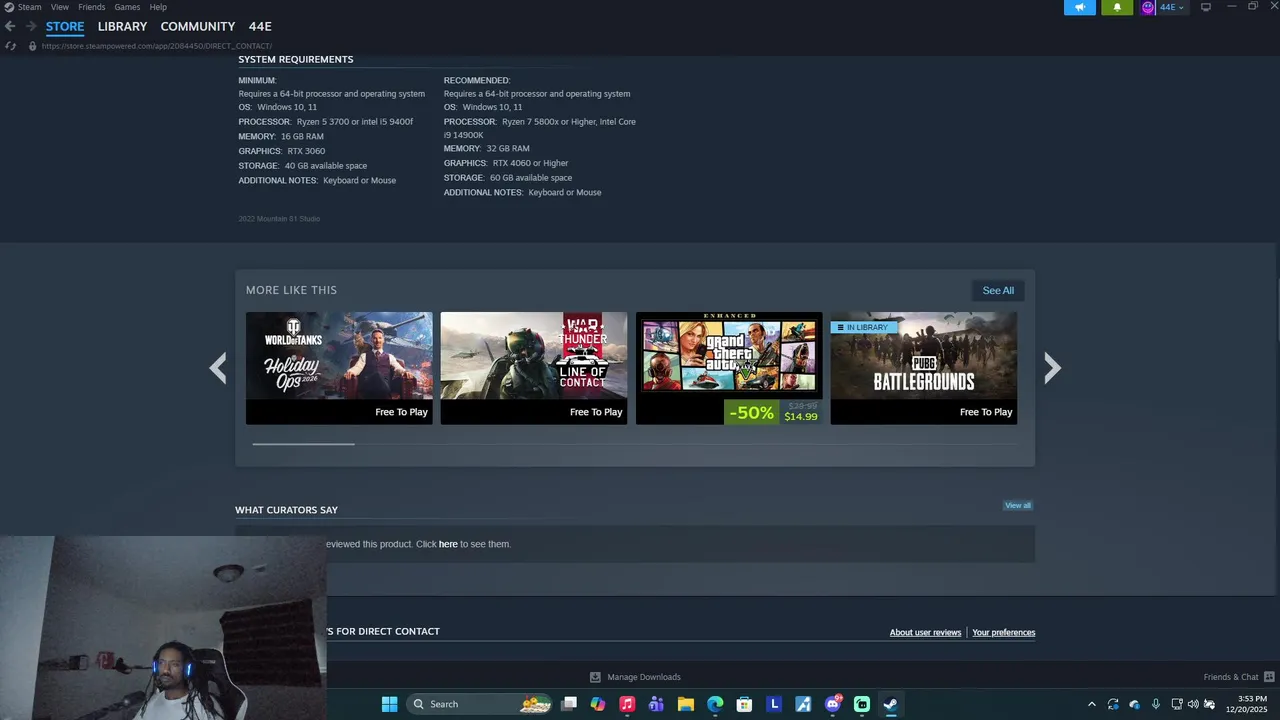Enter Big Picture mode monitor icon
1280x720 pixels.
(x=1206, y=7)
